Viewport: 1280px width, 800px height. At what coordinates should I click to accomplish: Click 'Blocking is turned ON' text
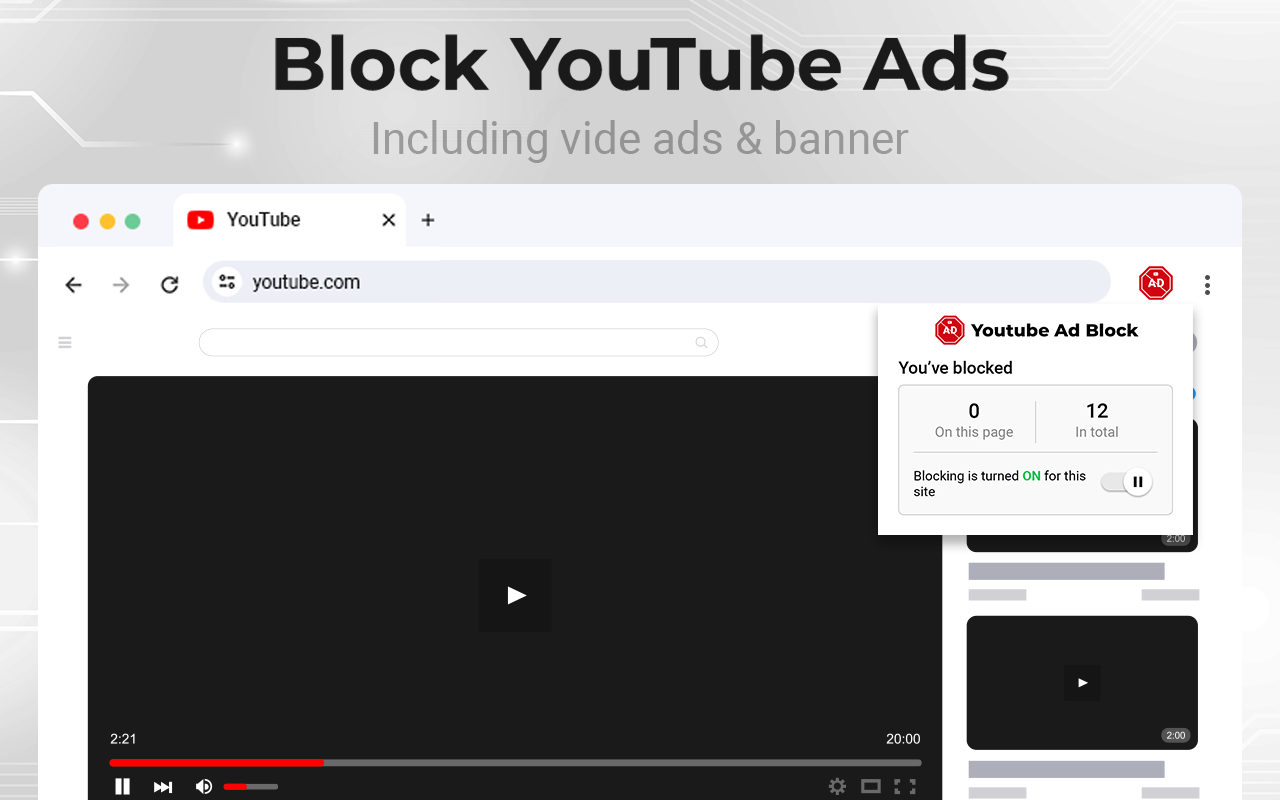(x=999, y=483)
